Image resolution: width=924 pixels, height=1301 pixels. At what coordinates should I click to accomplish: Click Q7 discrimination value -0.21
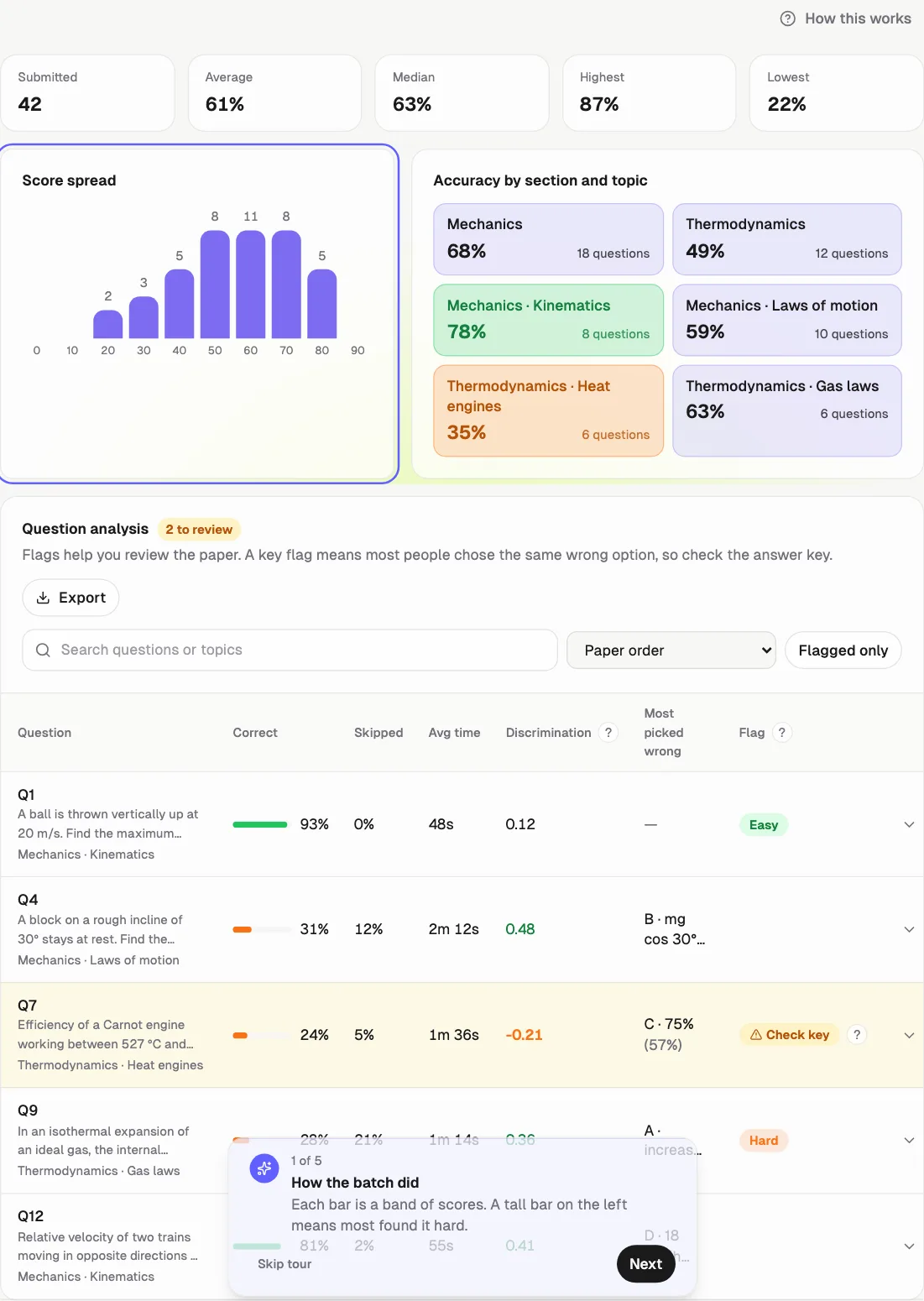[x=525, y=1035]
